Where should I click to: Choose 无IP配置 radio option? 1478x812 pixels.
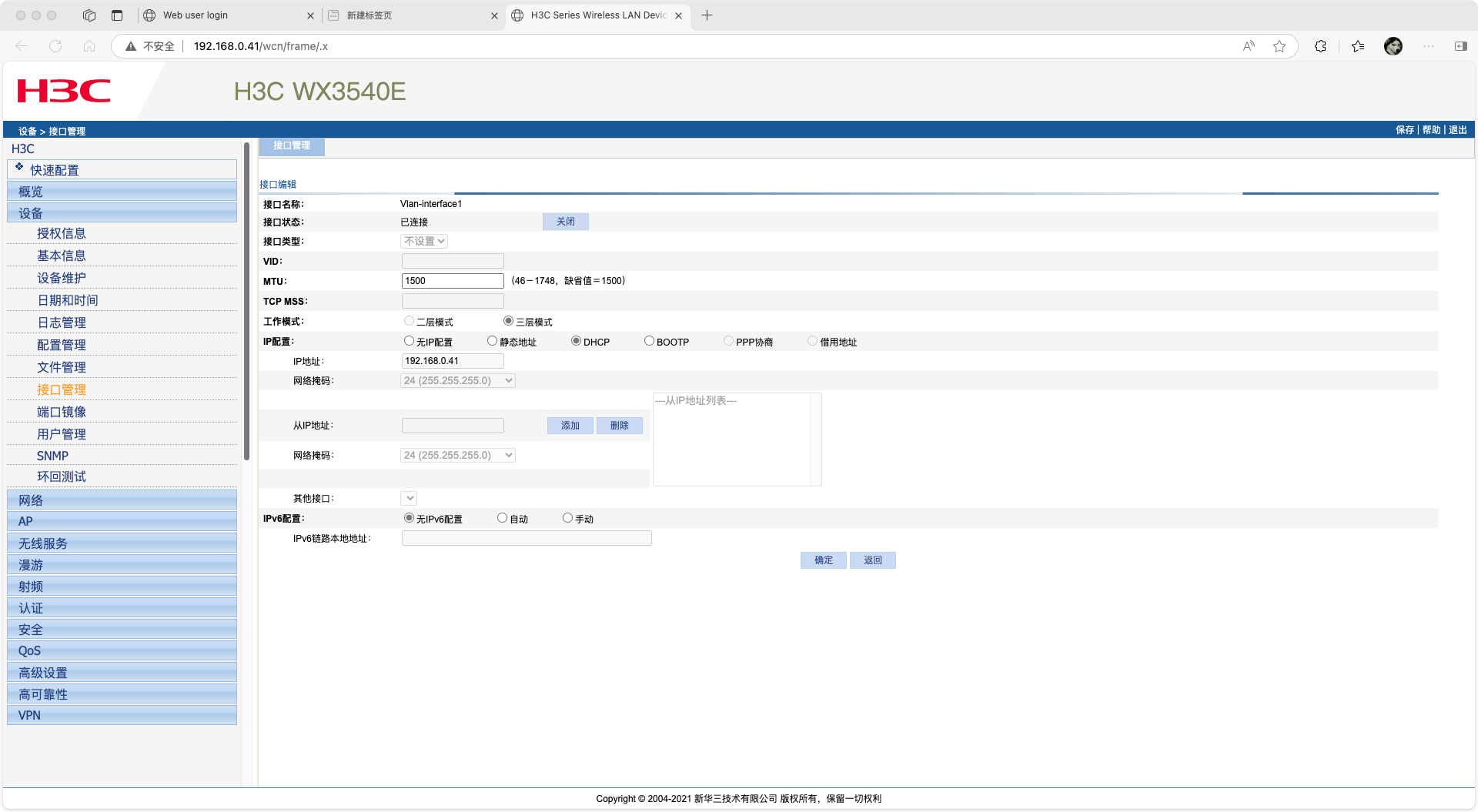click(x=409, y=341)
